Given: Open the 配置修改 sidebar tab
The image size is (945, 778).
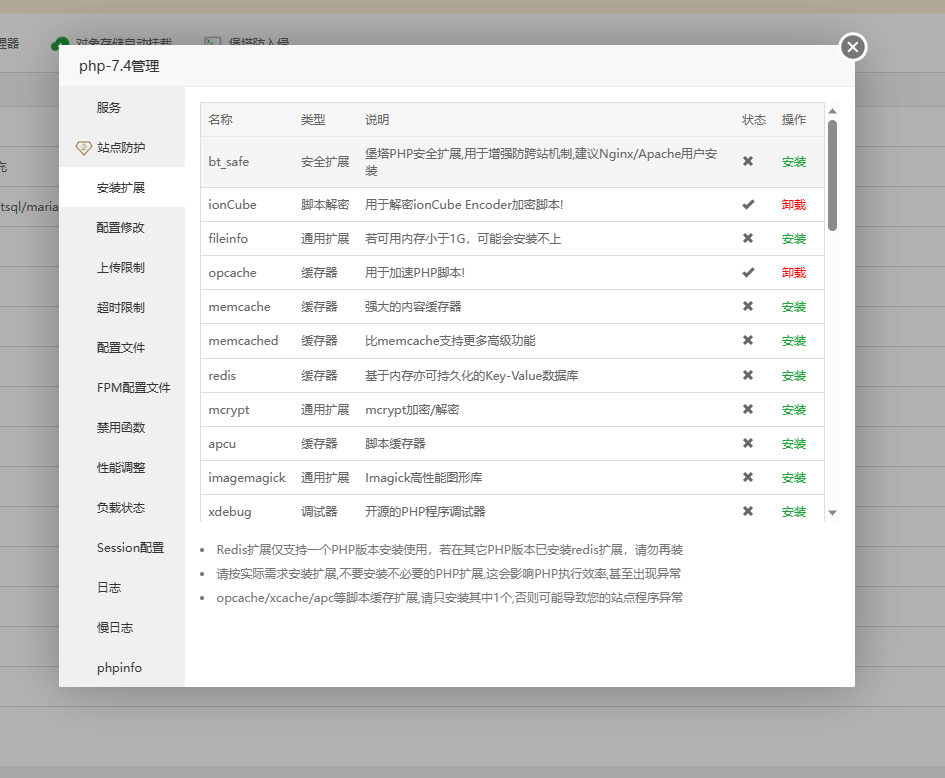Looking at the screenshot, I should tap(121, 227).
